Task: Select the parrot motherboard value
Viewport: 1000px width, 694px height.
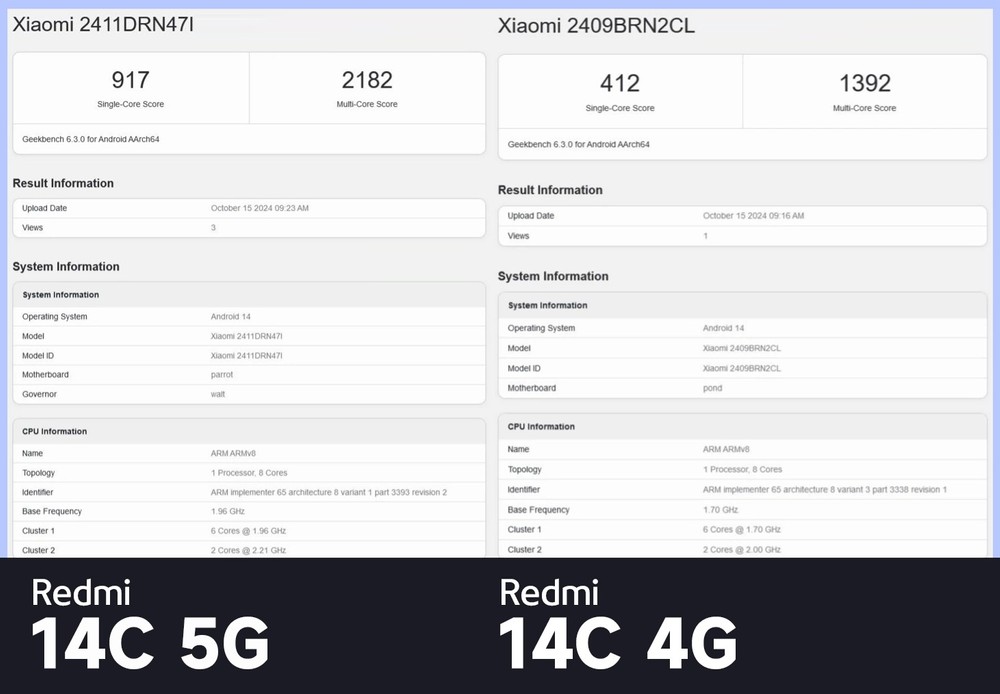Action: coord(222,375)
